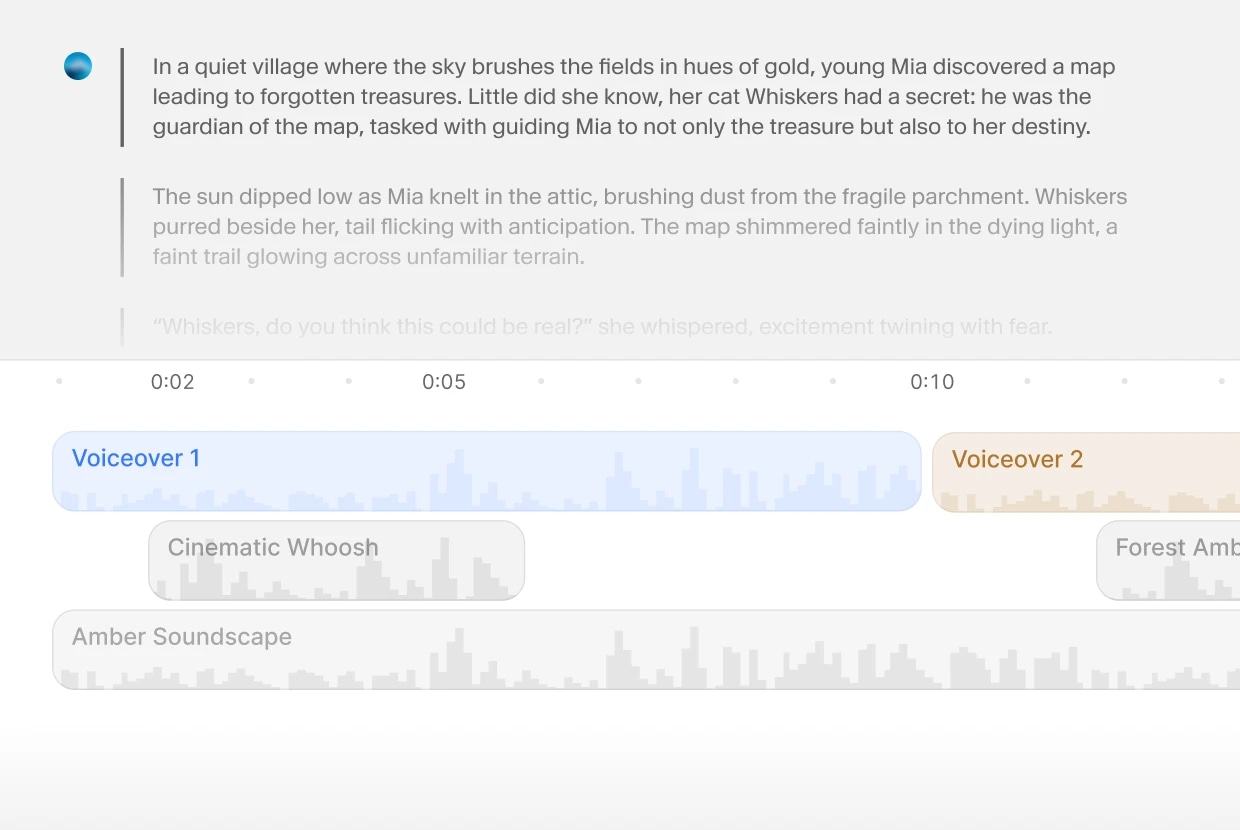Click the tick dot right after 0:10
Screen dimensions: 1240x830
tap(1027, 381)
